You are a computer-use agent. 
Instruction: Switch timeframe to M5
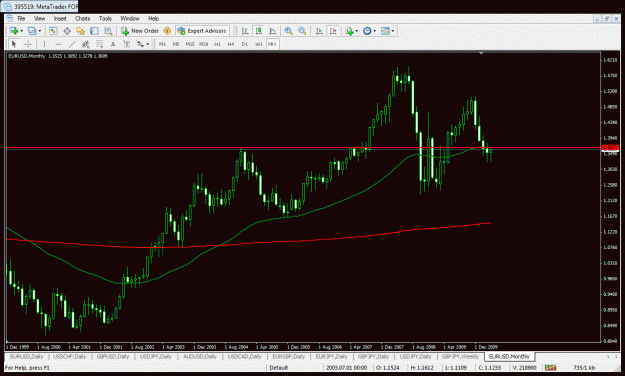pyautogui.click(x=176, y=44)
